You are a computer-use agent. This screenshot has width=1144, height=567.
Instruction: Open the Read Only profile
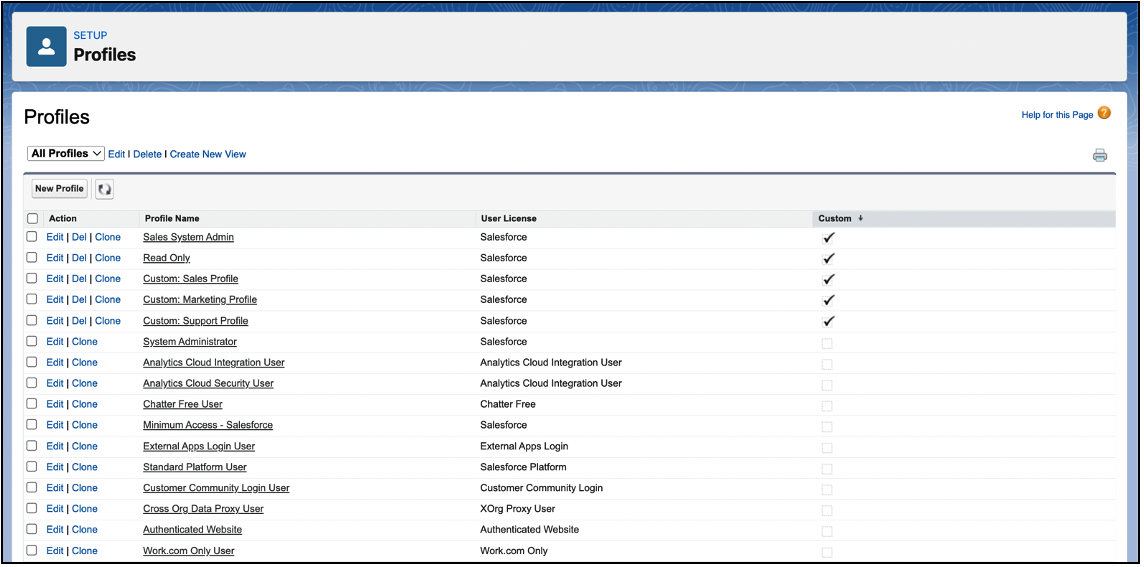click(x=166, y=258)
